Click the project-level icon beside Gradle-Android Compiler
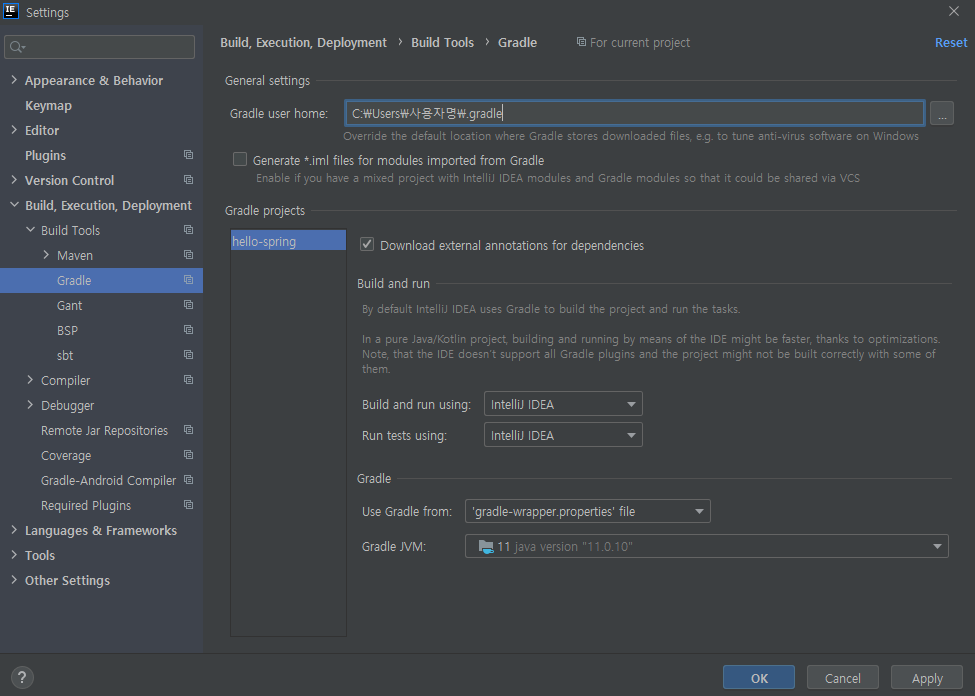The width and height of the screenshot is (975, 696). [x=188, y=480]
